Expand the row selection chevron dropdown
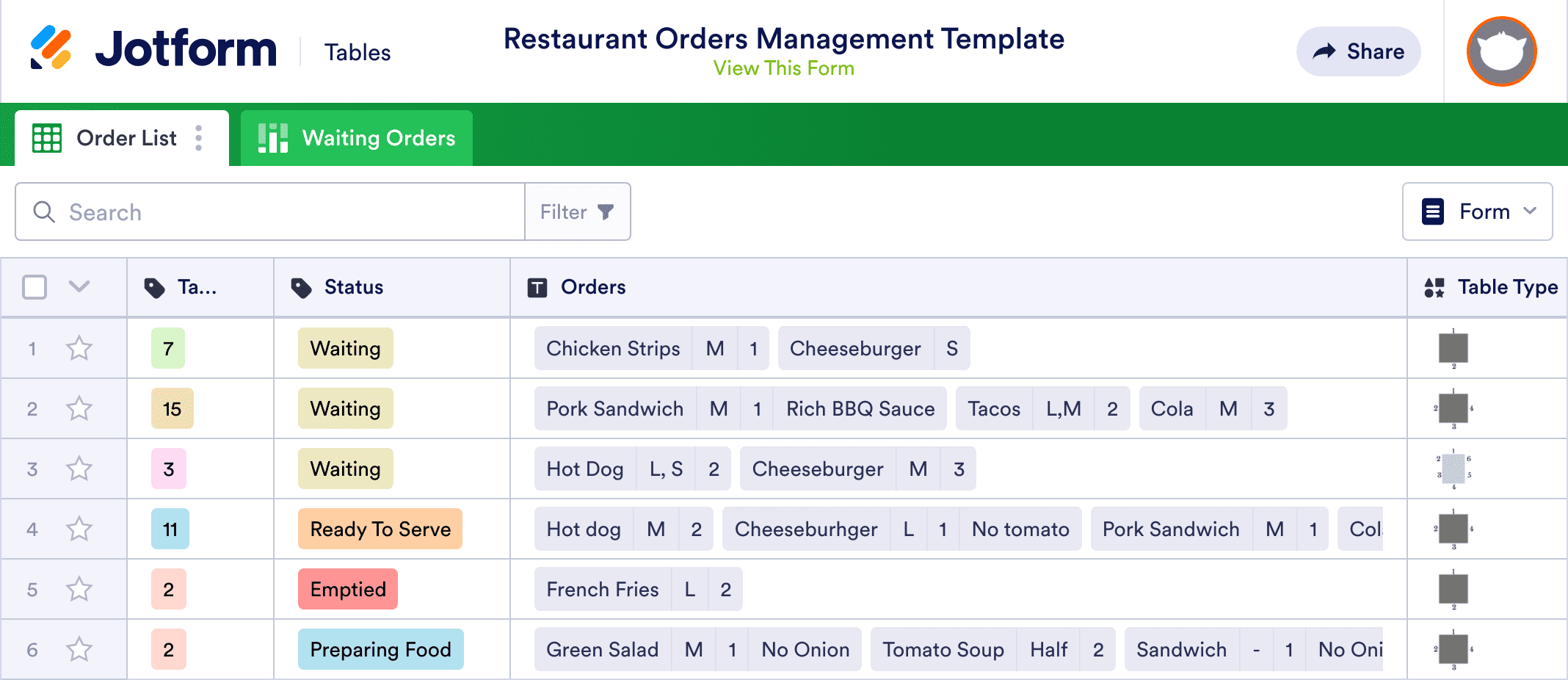 pos(79,287)
